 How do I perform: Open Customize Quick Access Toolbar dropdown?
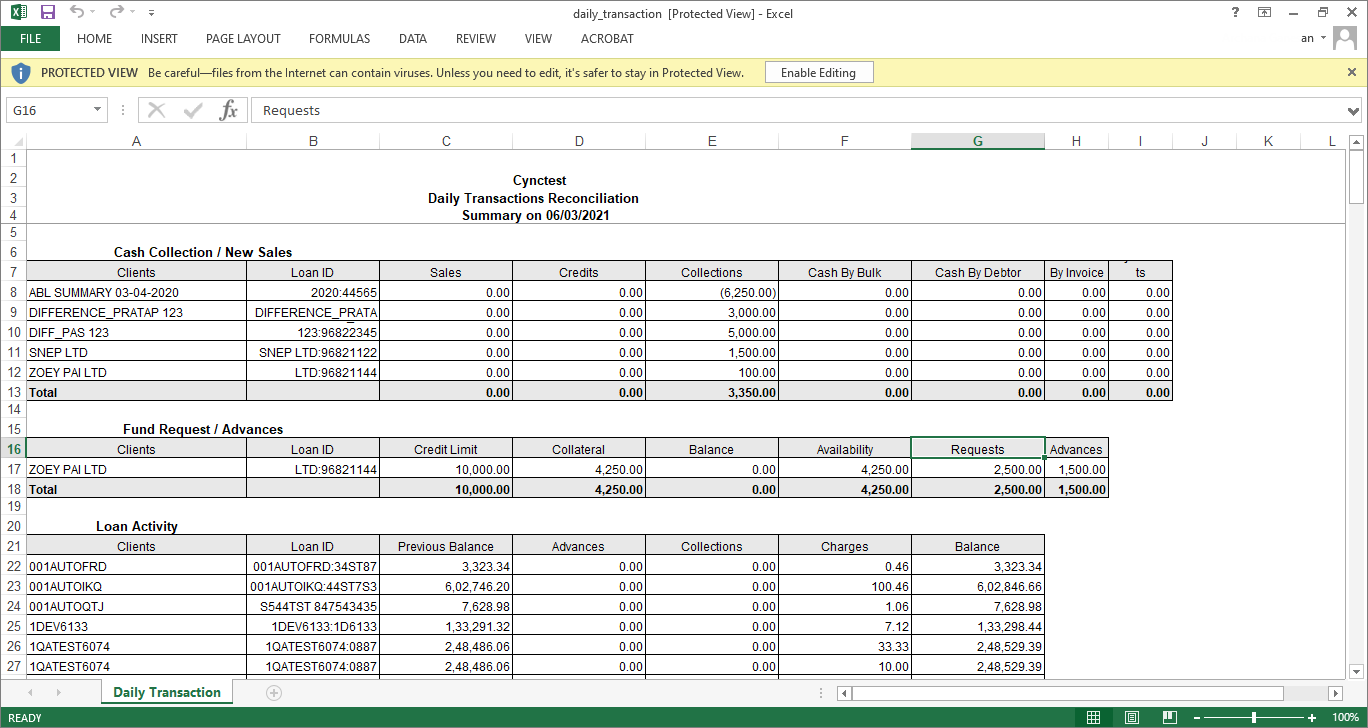pos(151,13)
